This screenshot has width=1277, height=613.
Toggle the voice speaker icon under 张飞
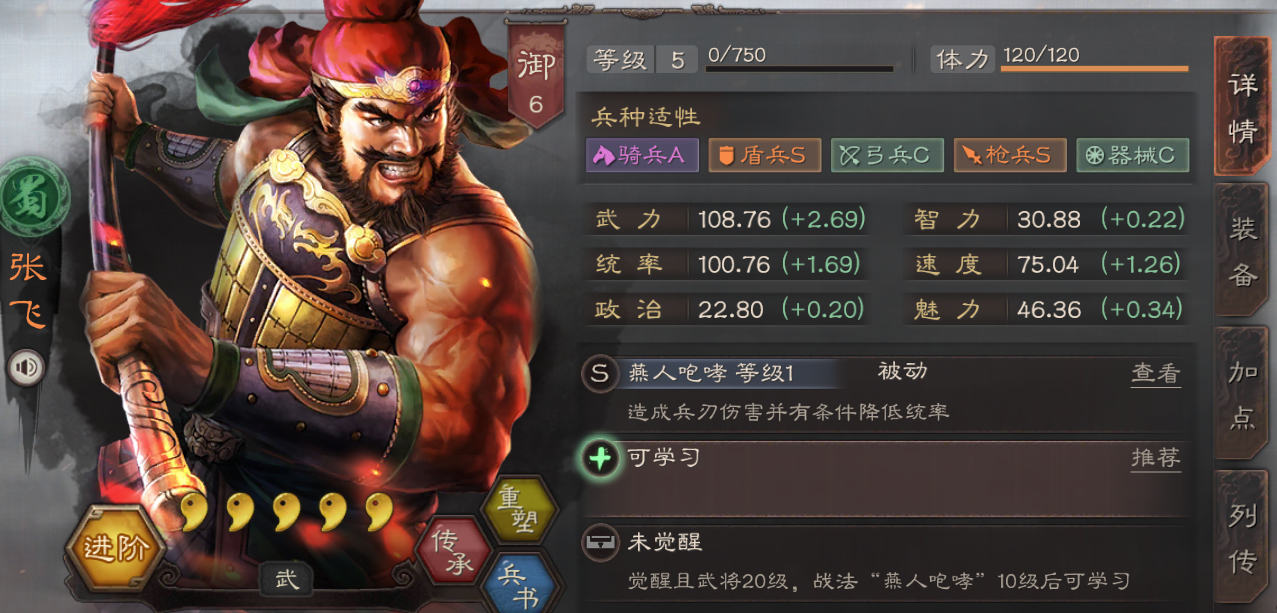tap(27, 369)
